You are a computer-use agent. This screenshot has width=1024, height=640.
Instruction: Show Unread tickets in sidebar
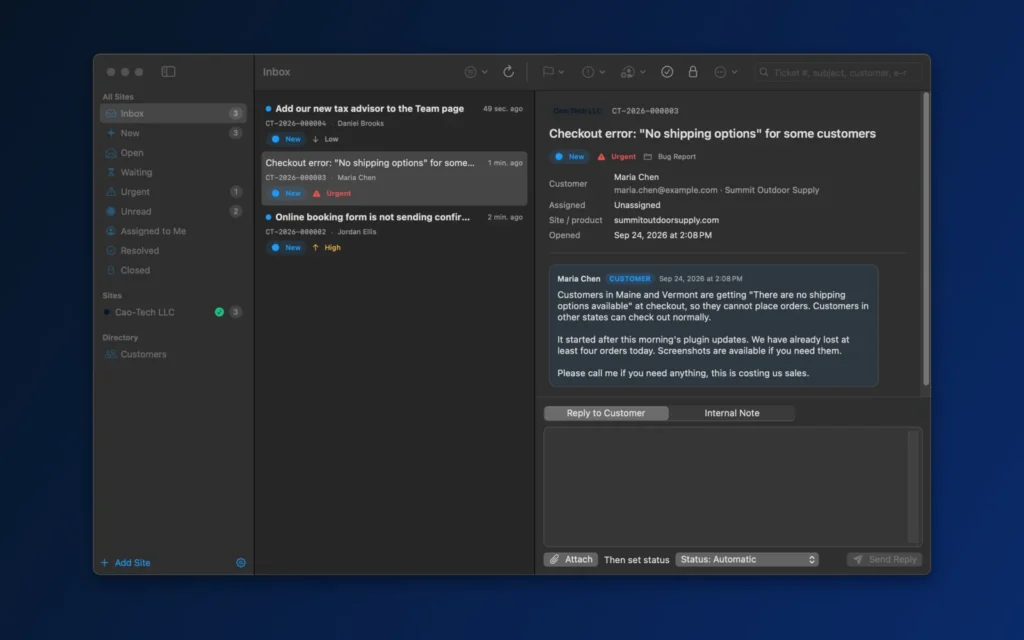click(x=173, y=212)
